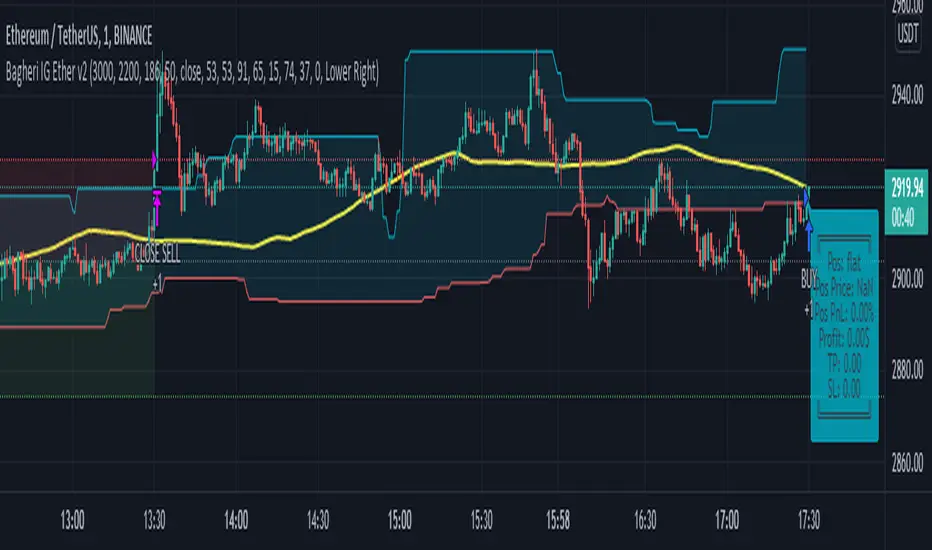Screen dimensions: 932x550
Task: Click the 14:30 time axis label
Action: pyautogui.click(x=318, y=520)
